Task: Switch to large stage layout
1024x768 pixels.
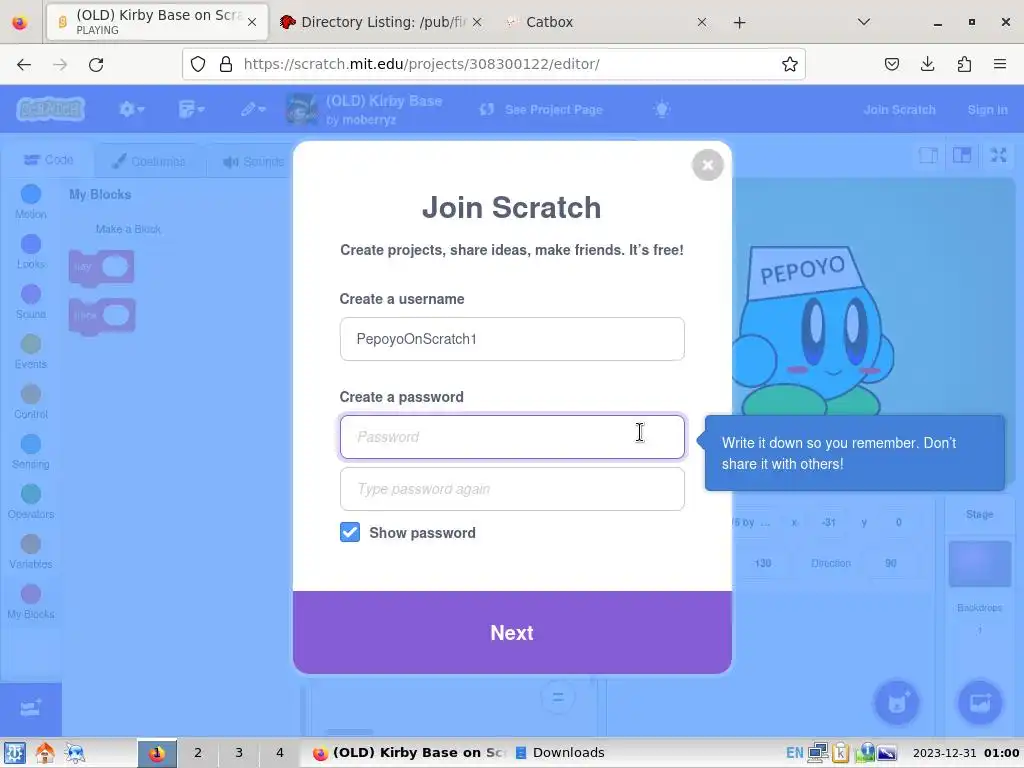Action: [962, 155]
